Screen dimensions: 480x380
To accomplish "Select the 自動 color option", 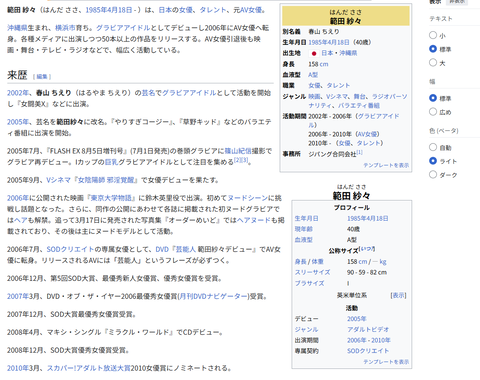I will tap(433, 147).
